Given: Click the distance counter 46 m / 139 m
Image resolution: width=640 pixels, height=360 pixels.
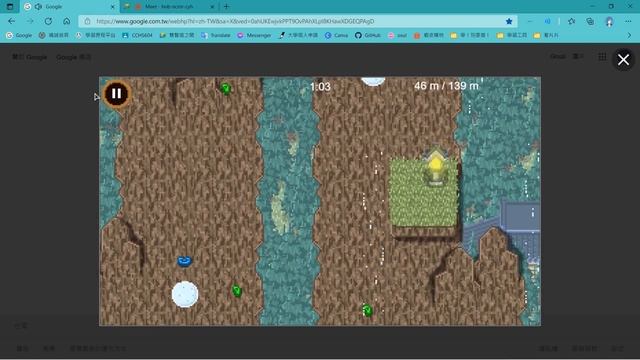Looking at the screenshot, I should click(446, 86).
